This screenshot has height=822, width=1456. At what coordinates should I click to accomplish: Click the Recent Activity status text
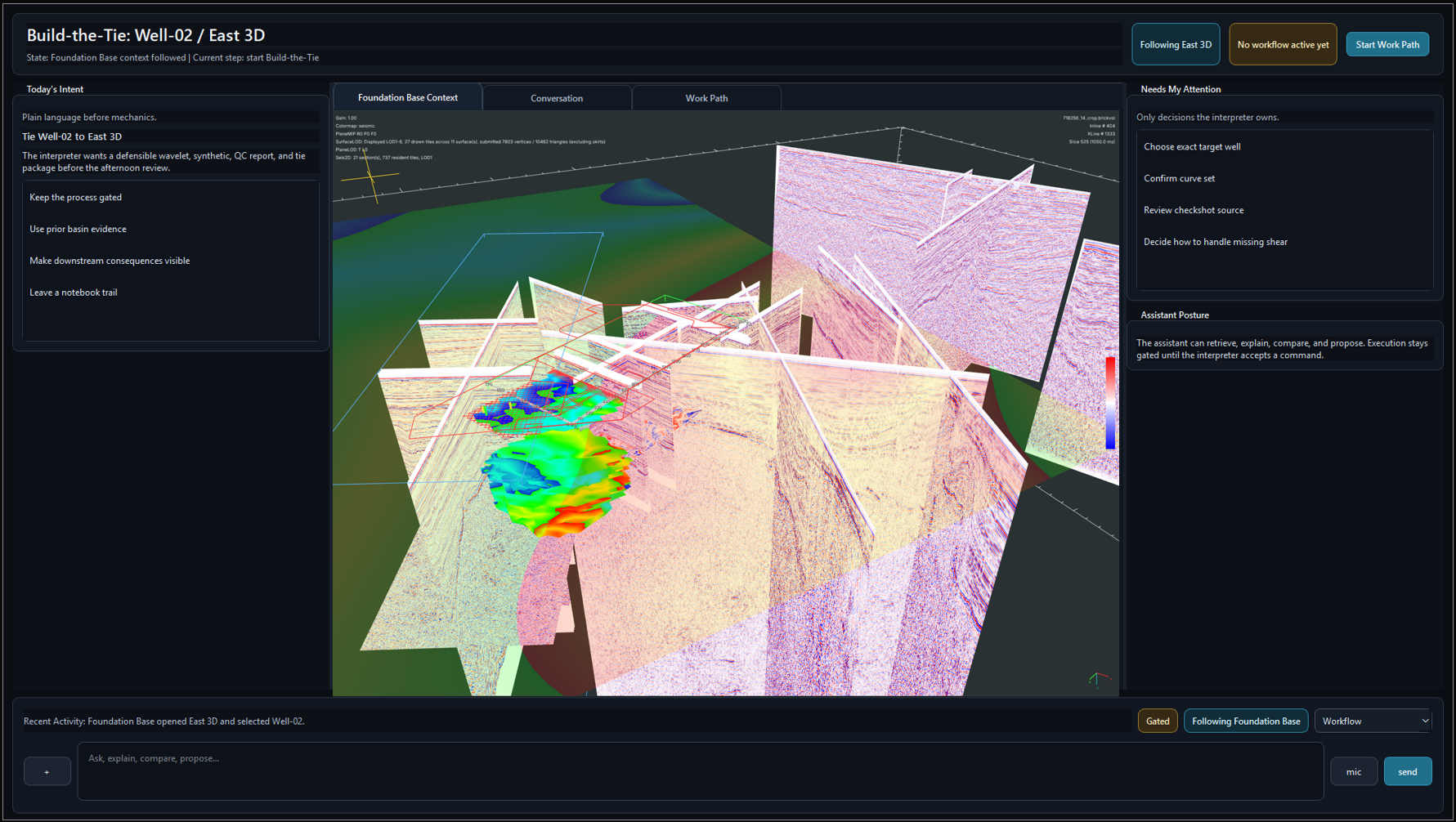(164, 721)
